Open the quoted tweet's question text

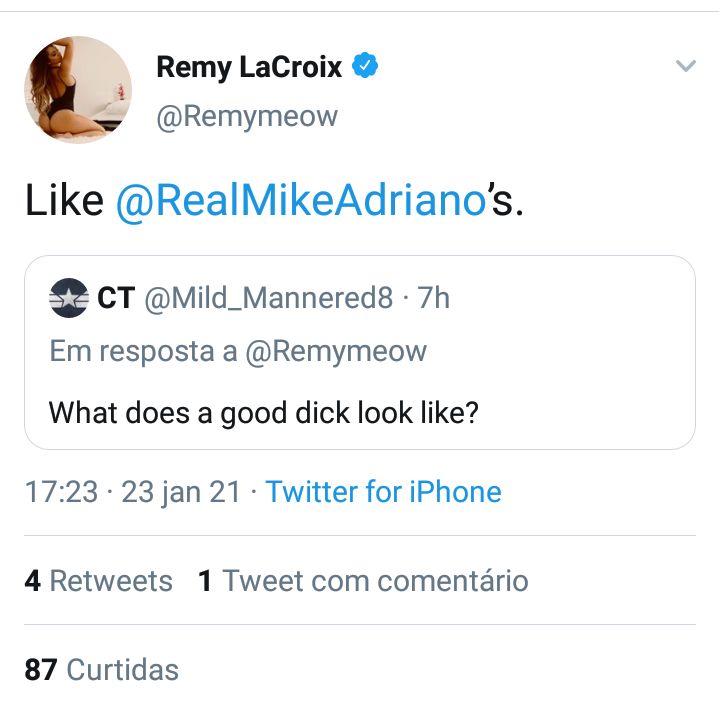pos(263,412)
